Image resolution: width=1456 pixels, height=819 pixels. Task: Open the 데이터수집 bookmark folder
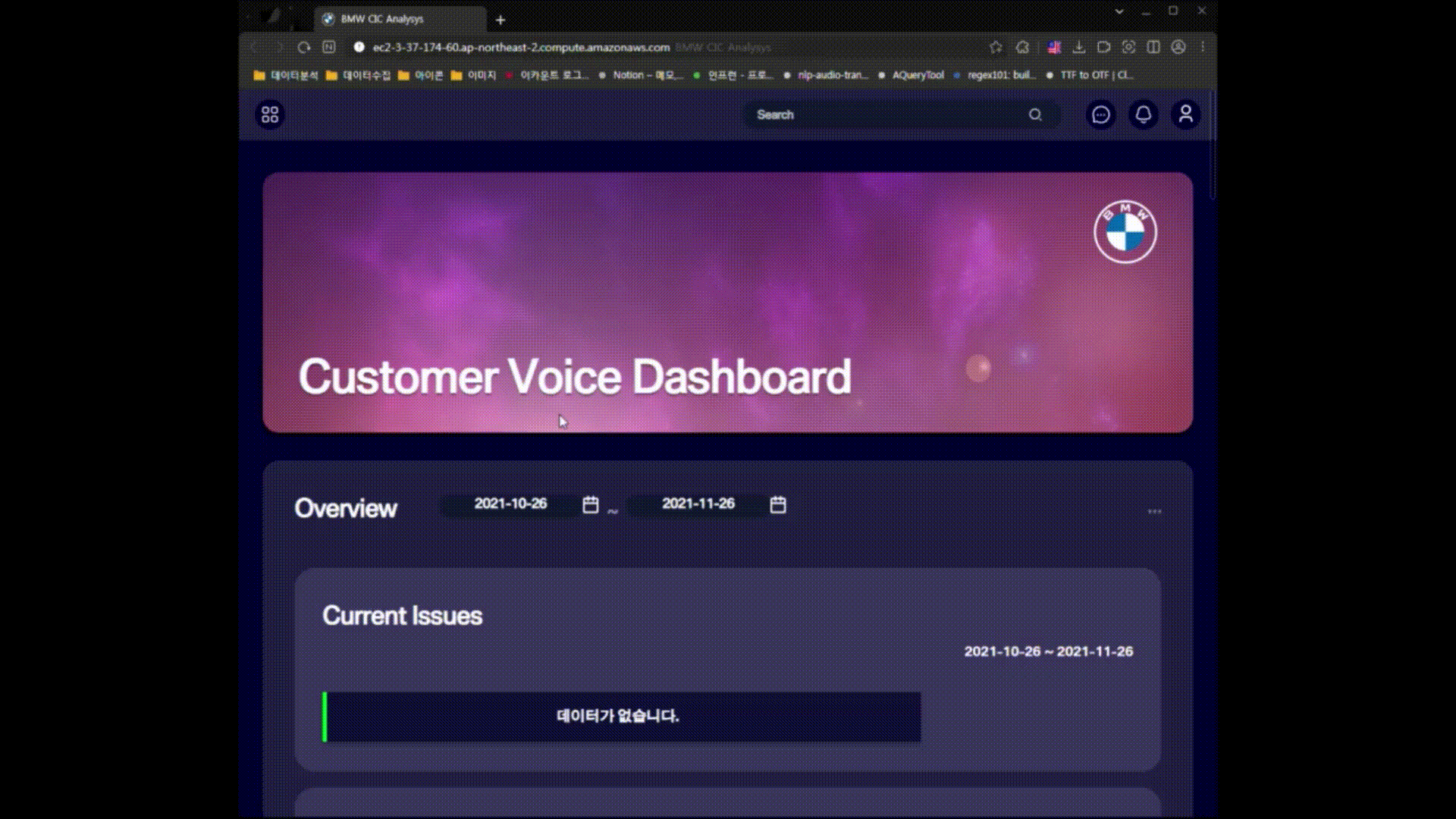pyautogui.click(x=358, y=75)
